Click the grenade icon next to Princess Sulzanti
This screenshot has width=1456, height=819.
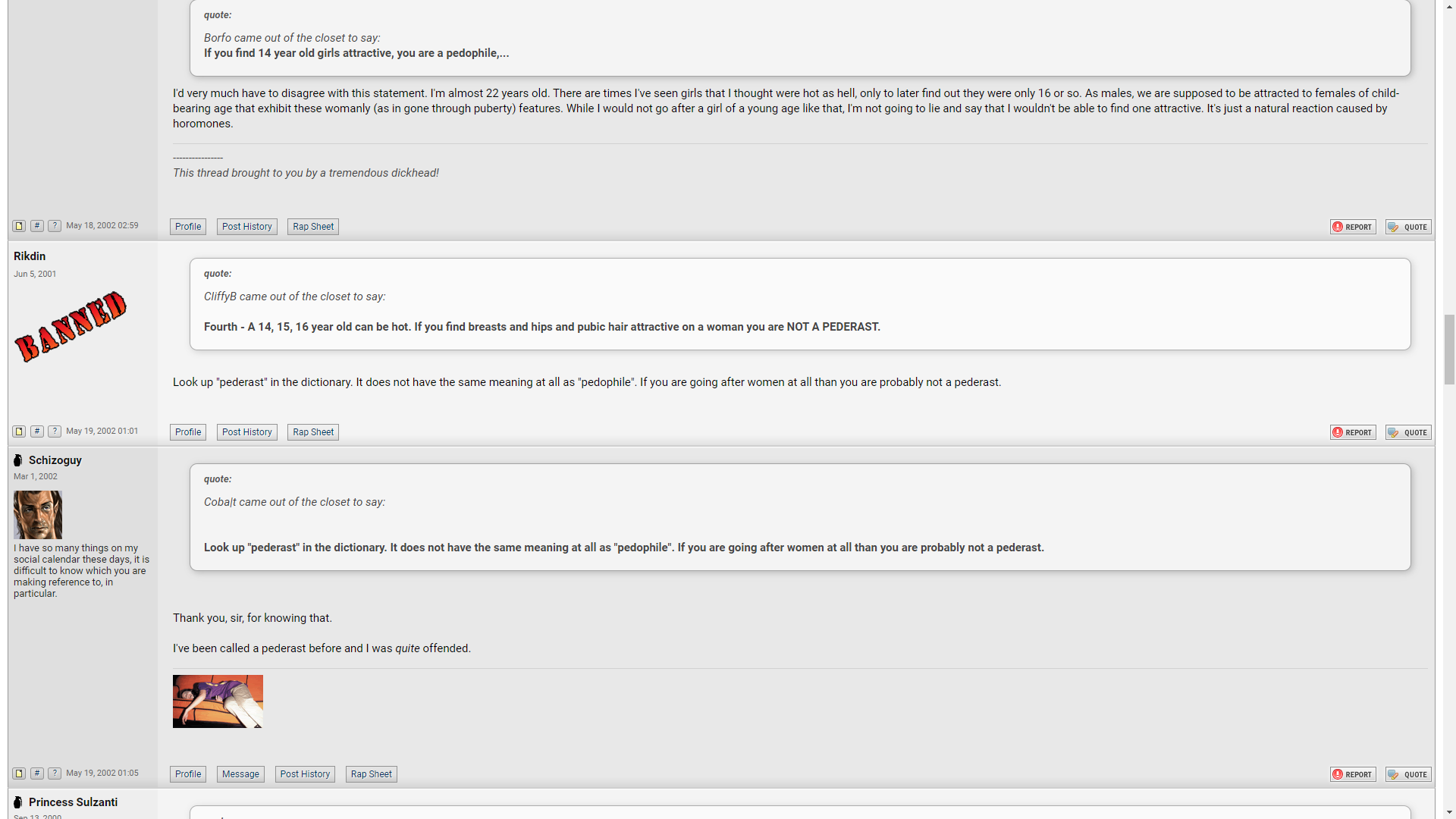pyautogui.click(x=18, y=802)
